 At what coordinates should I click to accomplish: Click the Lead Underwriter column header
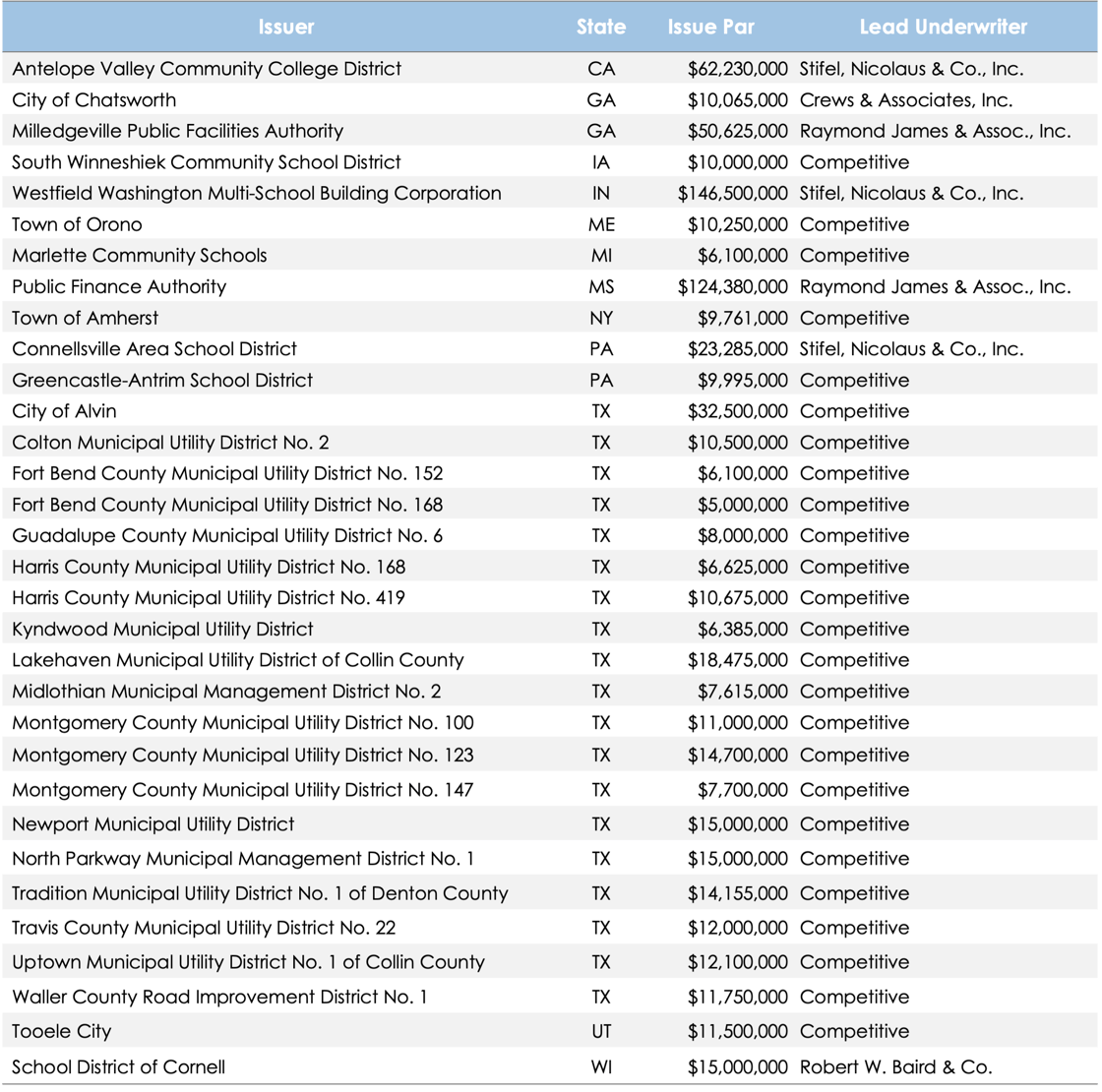tap(944, 27)
